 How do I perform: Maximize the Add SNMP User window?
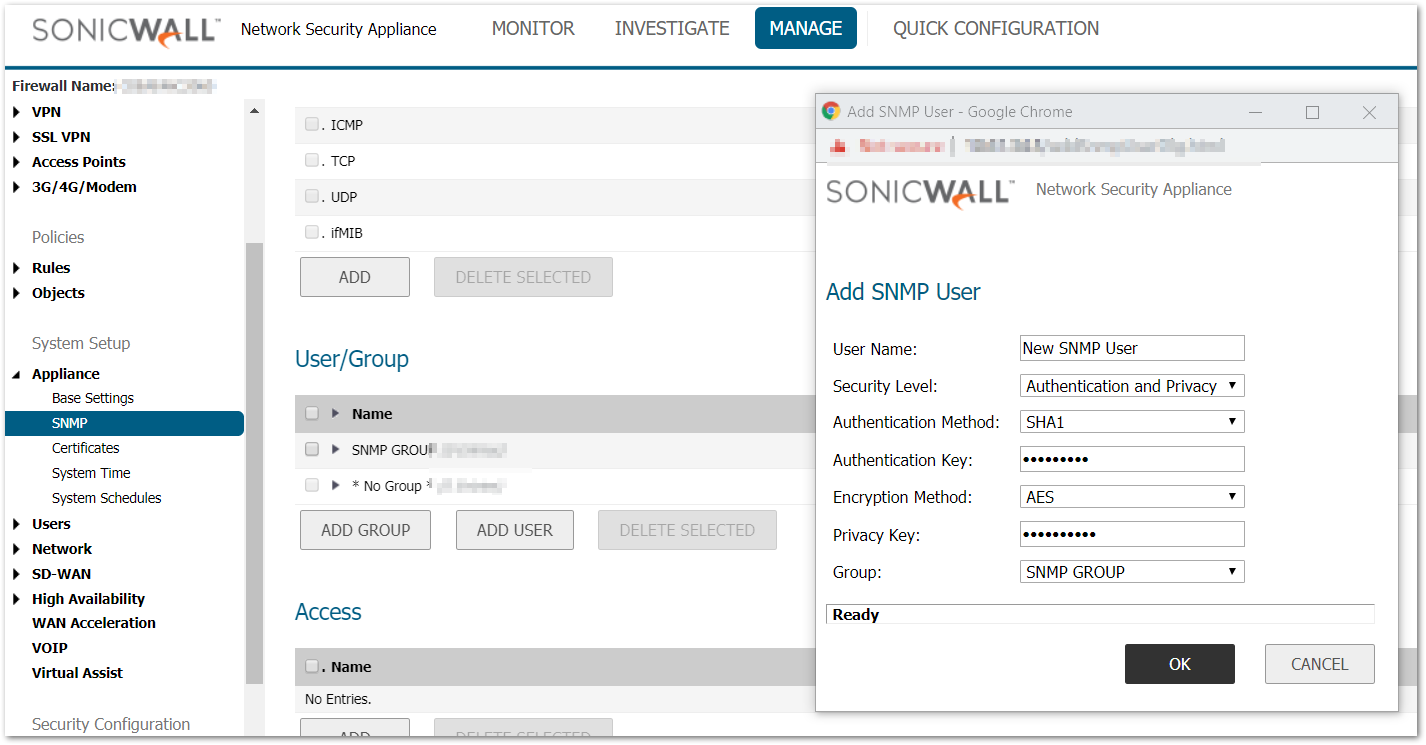(x=1312, y=112)
